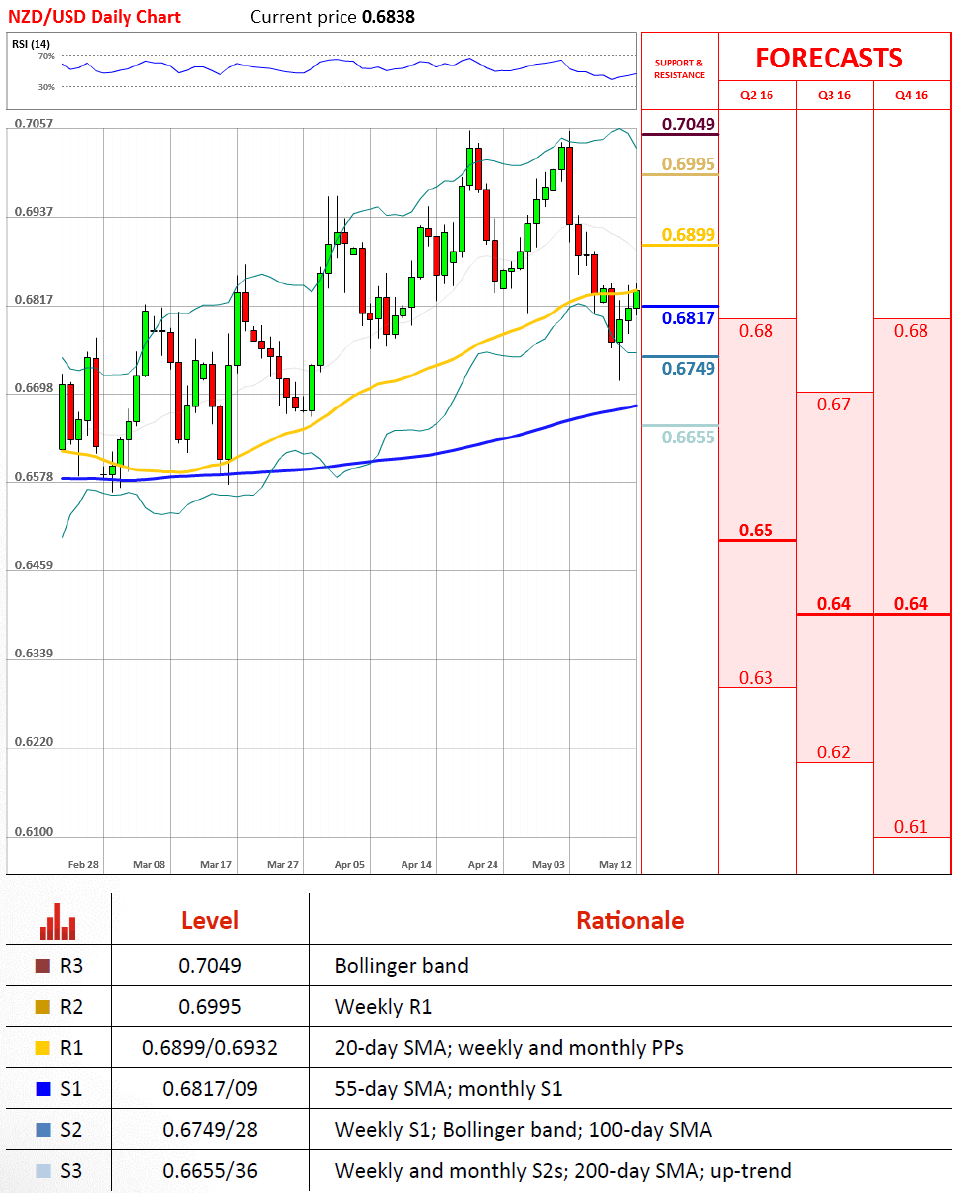This screenshot has width=964, height=1193.
Task: Click the R3 dark red swatch
Action: [42, 966]
